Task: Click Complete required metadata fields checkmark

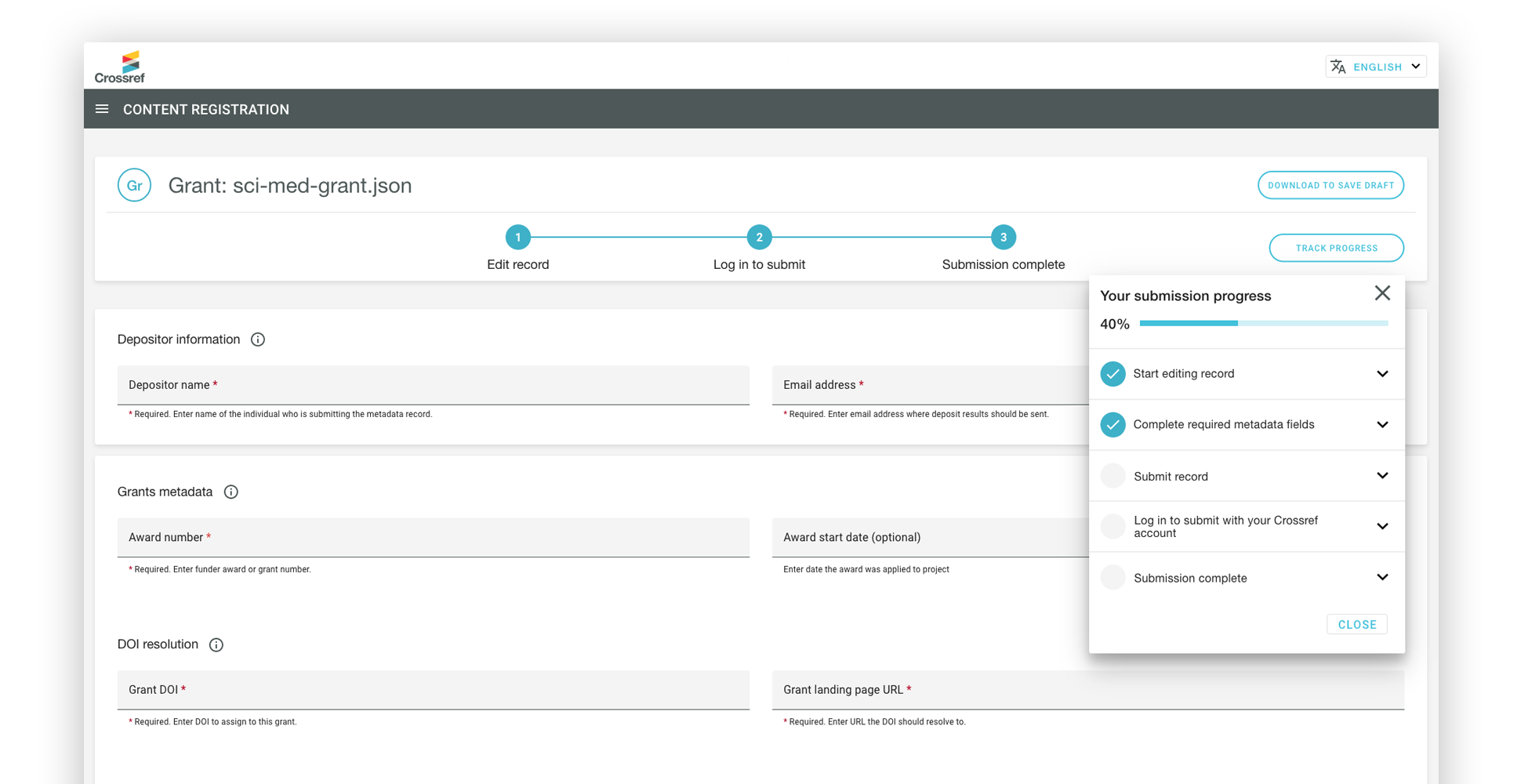Action: (x=1113, y=425)
